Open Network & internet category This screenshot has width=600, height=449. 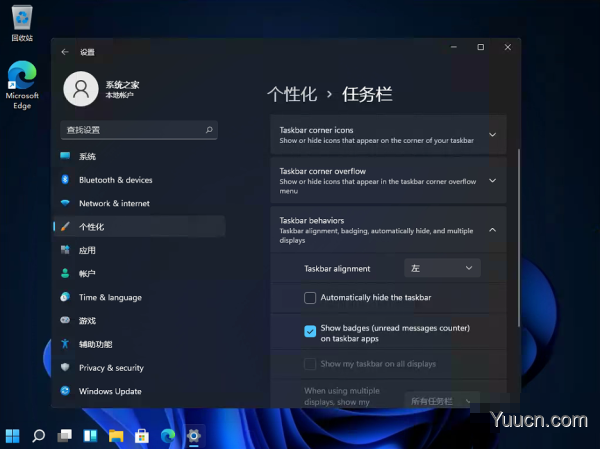pos(139,203)
